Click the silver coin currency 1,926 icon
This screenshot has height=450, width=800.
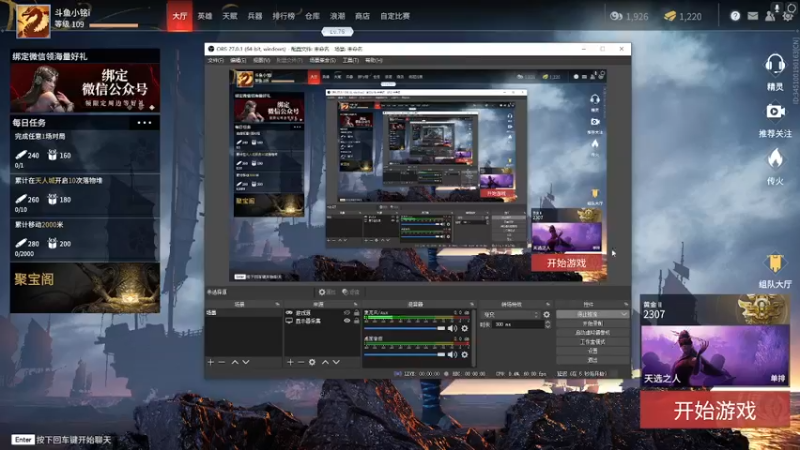616,16
